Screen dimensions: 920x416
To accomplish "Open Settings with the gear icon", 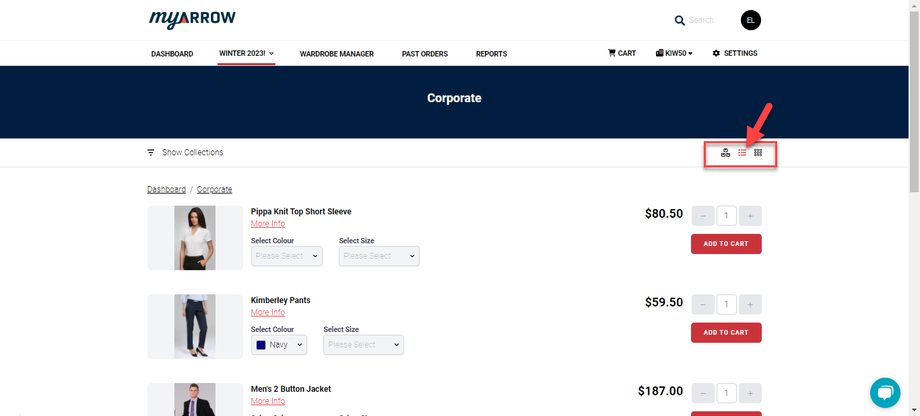I will 734,53.
